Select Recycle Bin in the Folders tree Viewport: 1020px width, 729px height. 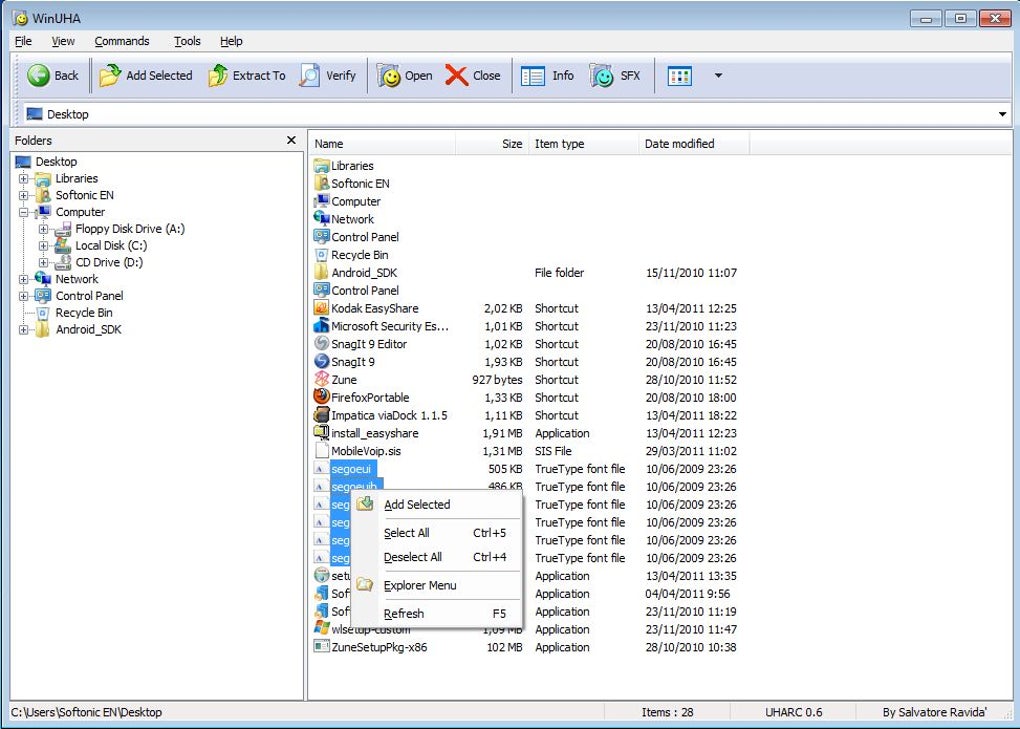tap(84, 313)
